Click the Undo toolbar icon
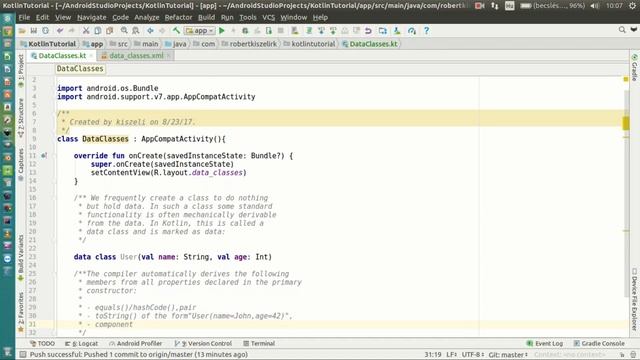Screen dimensions: 640x360 (x=60, y=31)
